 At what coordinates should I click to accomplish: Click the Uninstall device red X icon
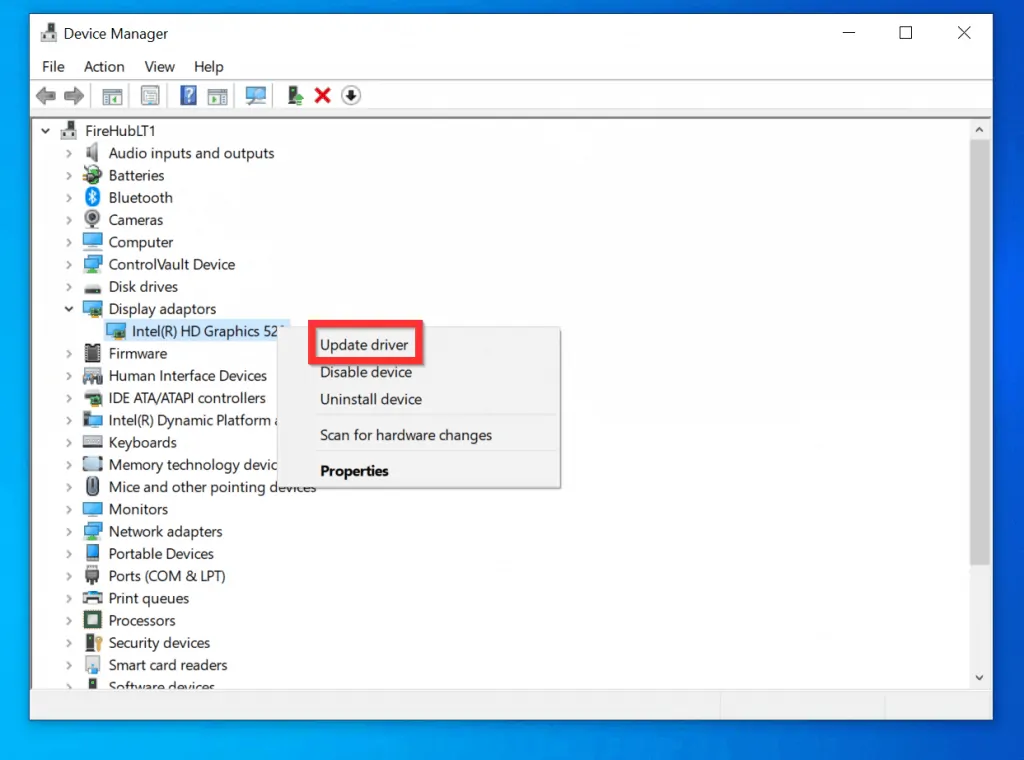click(x=322, y=95)
